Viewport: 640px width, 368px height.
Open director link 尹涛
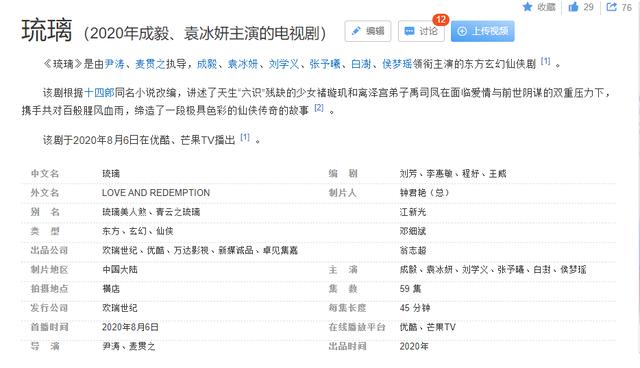[114, 64]
